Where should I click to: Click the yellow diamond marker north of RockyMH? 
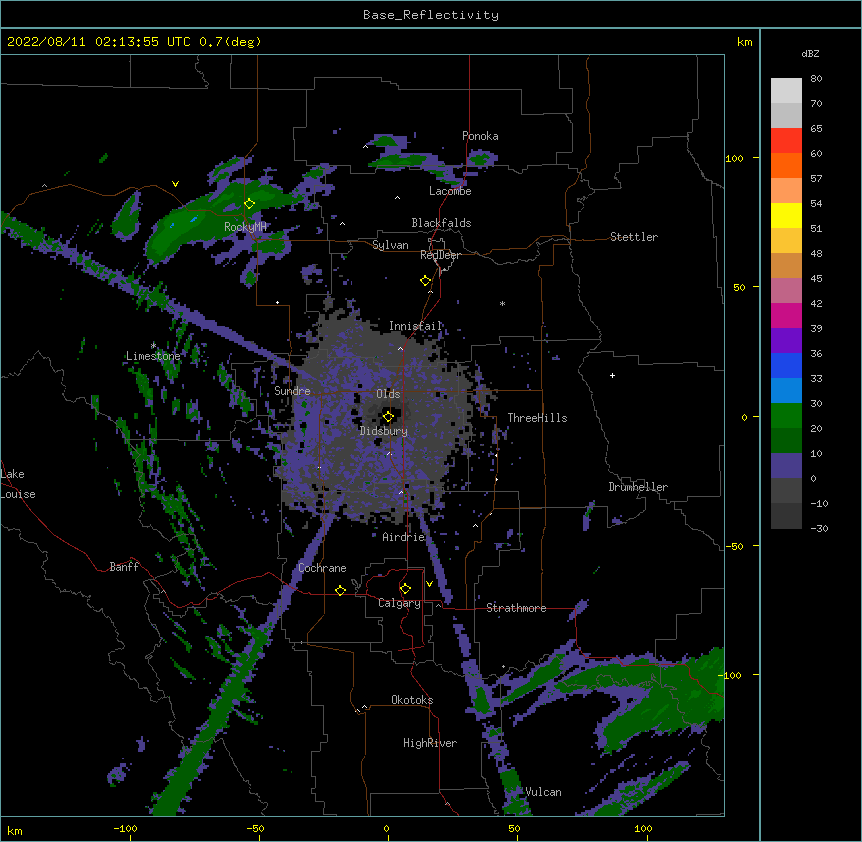coord(249,204)
